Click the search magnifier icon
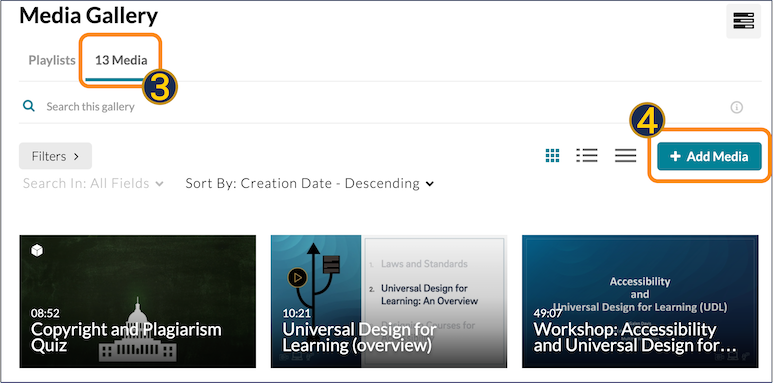 (29, 106)
